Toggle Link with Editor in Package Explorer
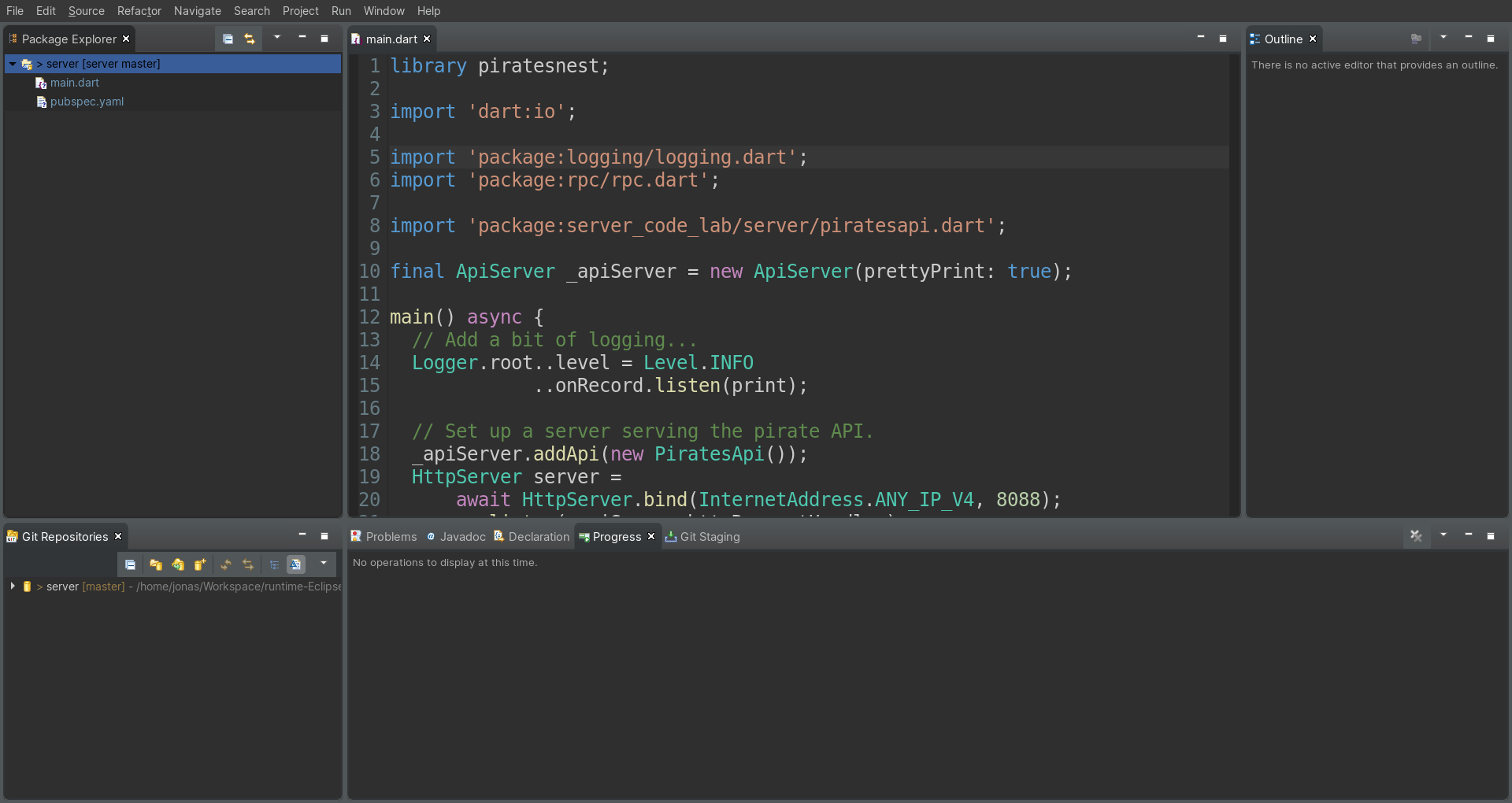The image size is (1512, 803). point(250,39)
